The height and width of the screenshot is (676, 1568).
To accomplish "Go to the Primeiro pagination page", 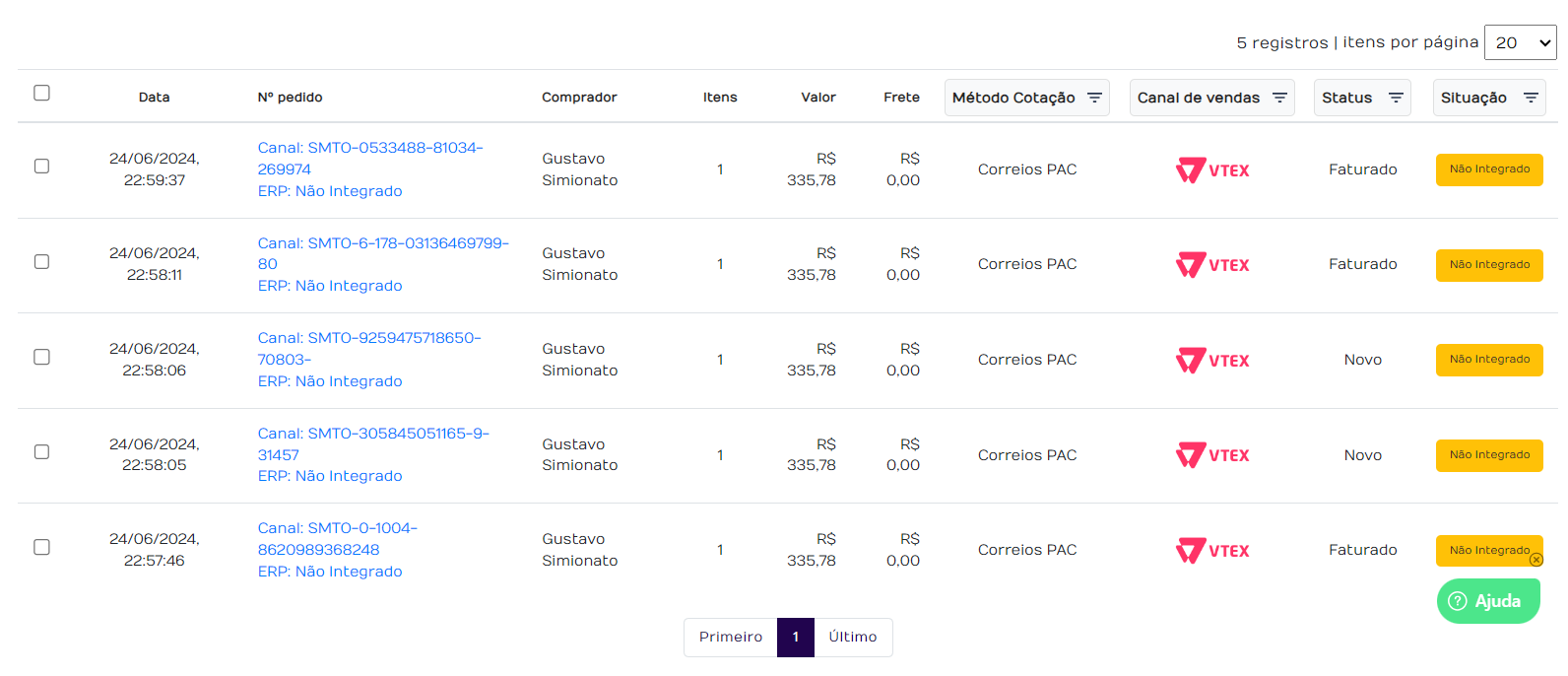I will [731, 638].
